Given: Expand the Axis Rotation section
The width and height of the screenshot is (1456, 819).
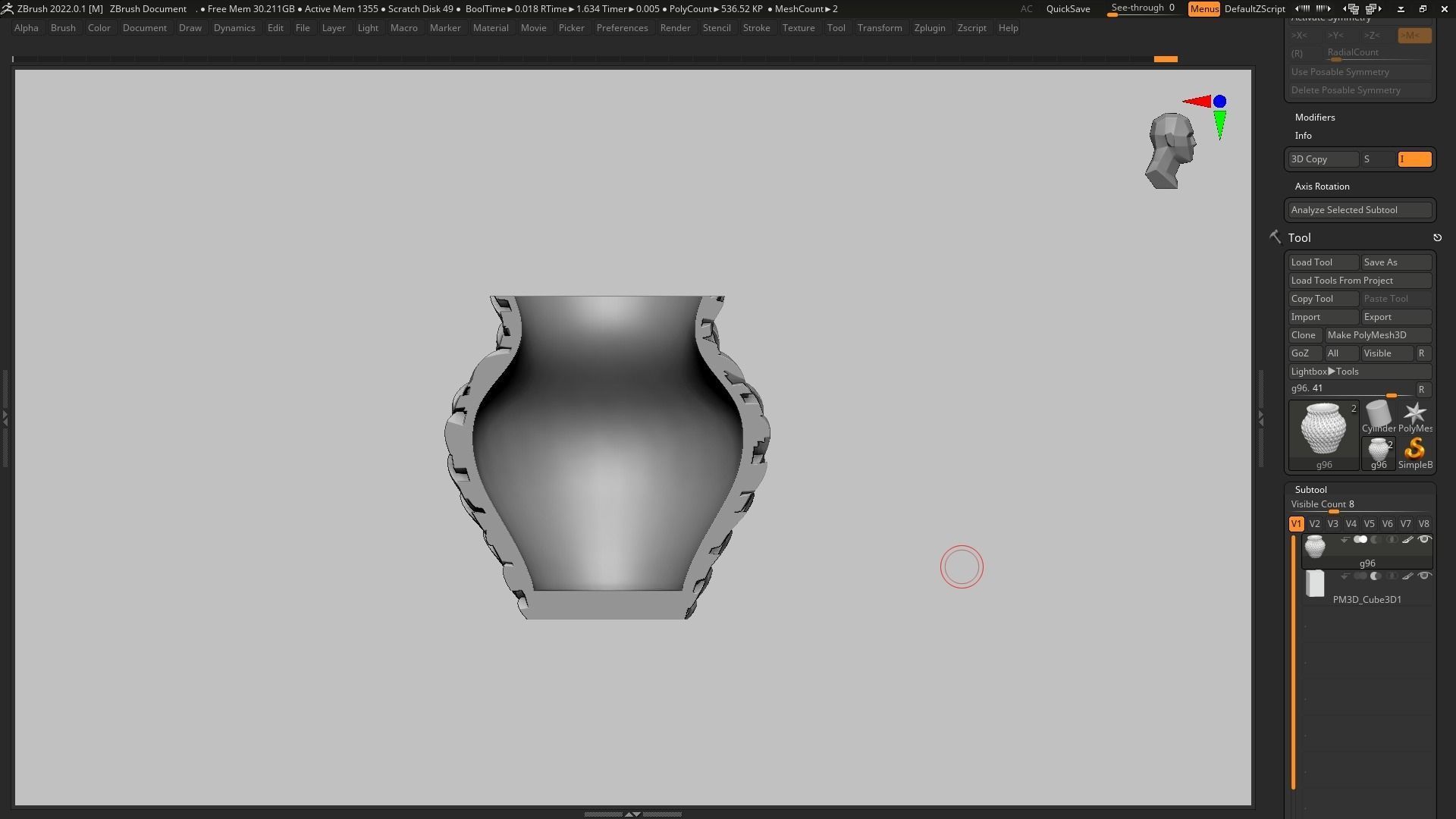Looking at the screenshot, I should click(x=1322, y=187).
